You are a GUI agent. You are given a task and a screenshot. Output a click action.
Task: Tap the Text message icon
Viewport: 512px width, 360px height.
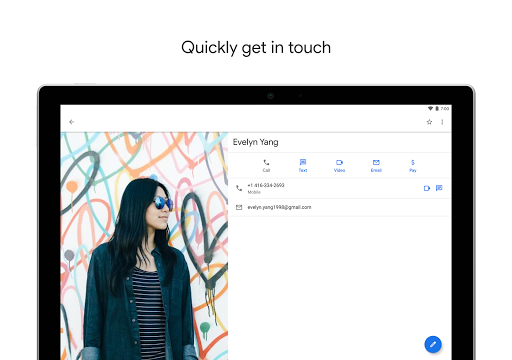303,162
